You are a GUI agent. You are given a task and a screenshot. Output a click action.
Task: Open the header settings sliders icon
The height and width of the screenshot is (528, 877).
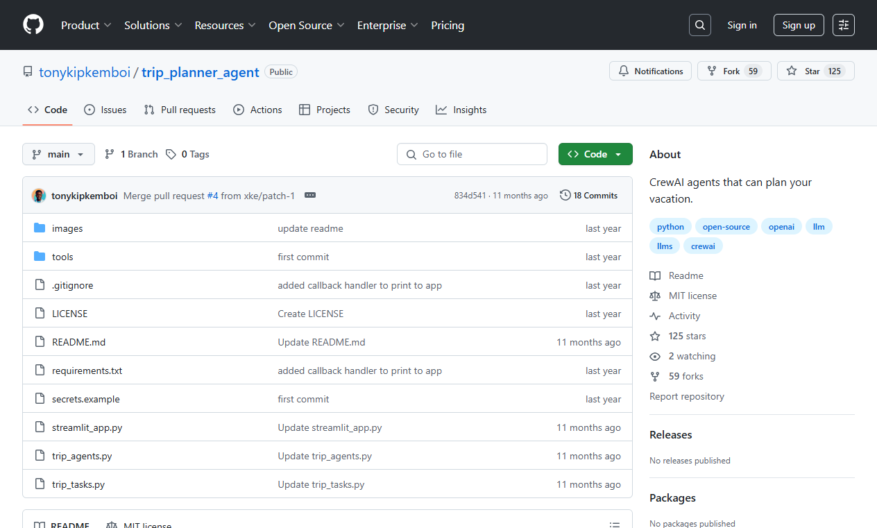pyautogui.click(x=843, y=25)
